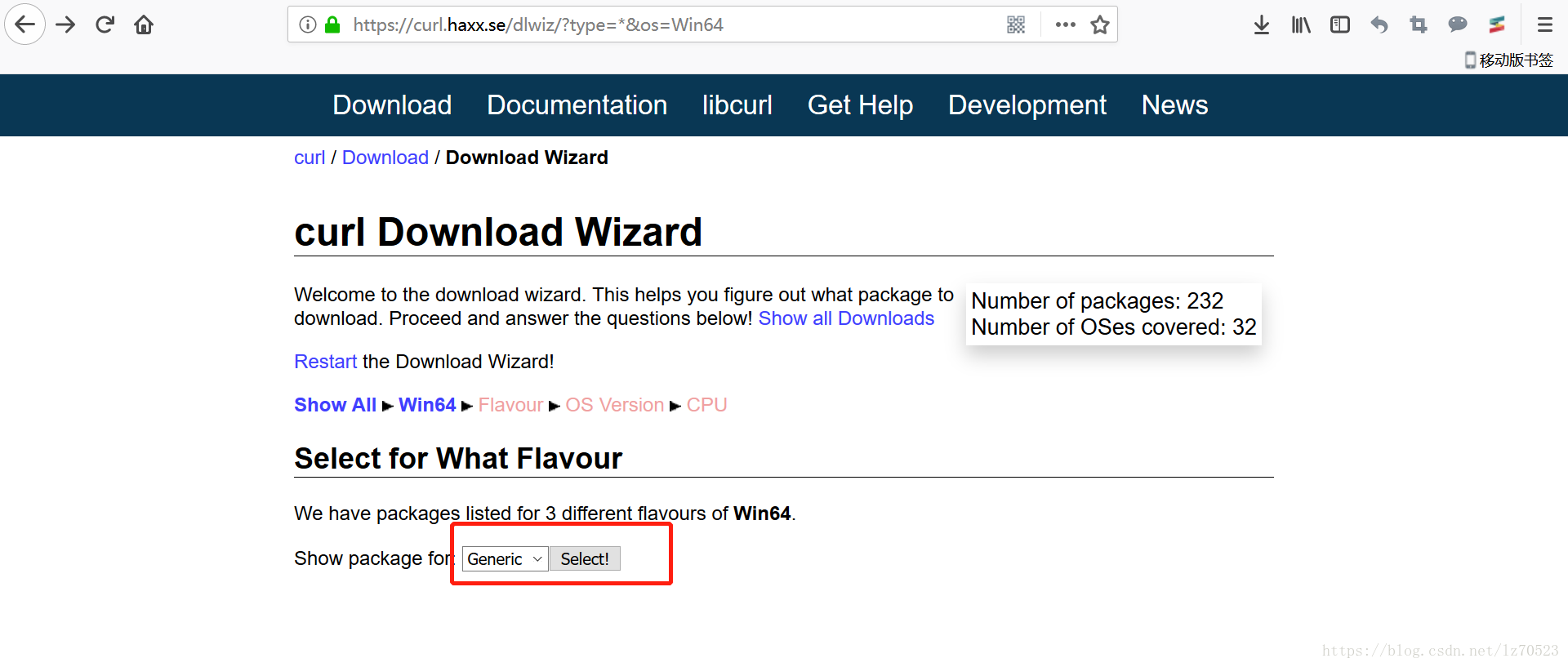Open the screenshot crop tool icon
This screenshot has height=667, width=1568.
(1419, 24)
